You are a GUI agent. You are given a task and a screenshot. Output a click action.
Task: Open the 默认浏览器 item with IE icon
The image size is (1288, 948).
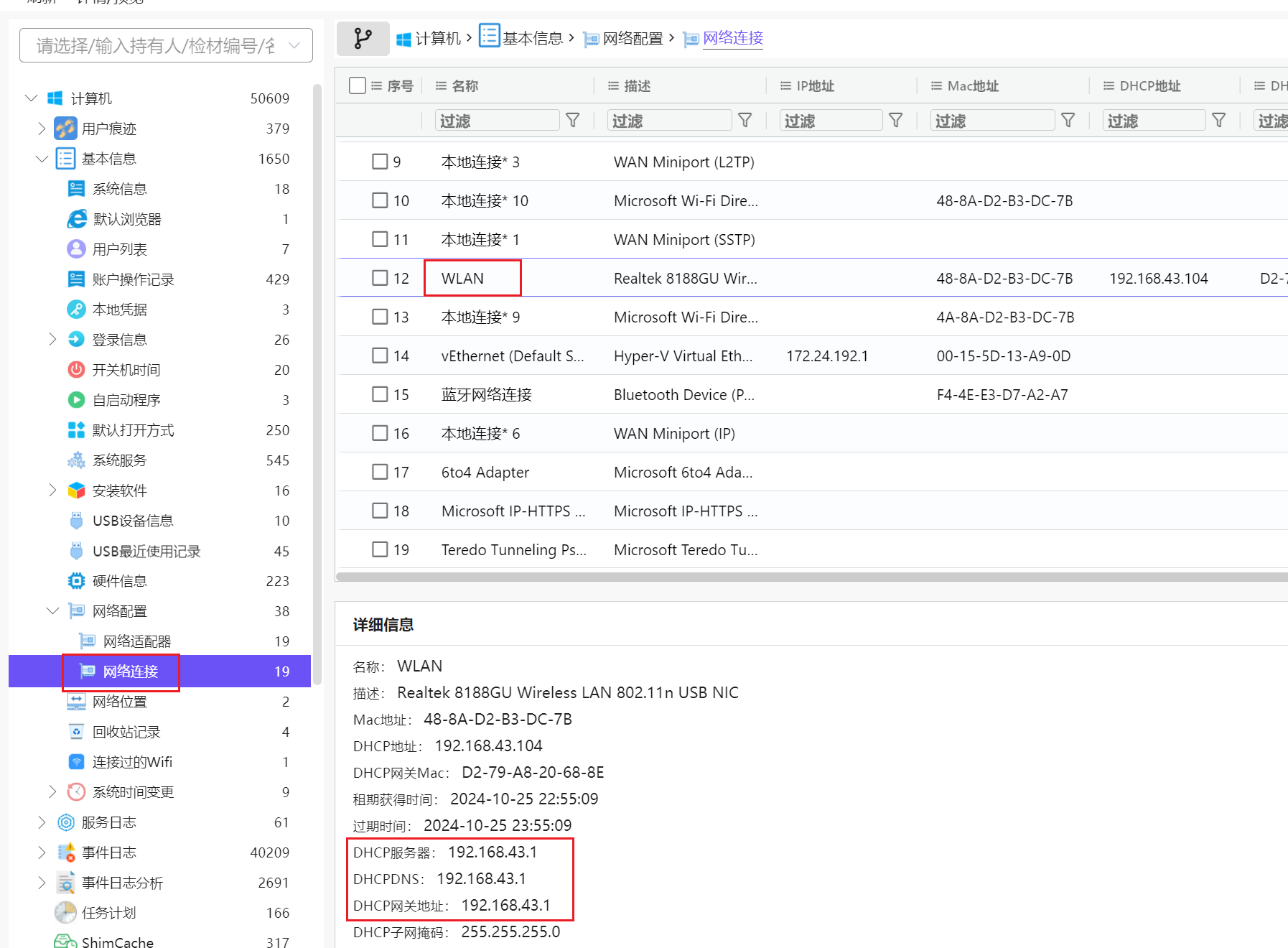coord(77,219)
